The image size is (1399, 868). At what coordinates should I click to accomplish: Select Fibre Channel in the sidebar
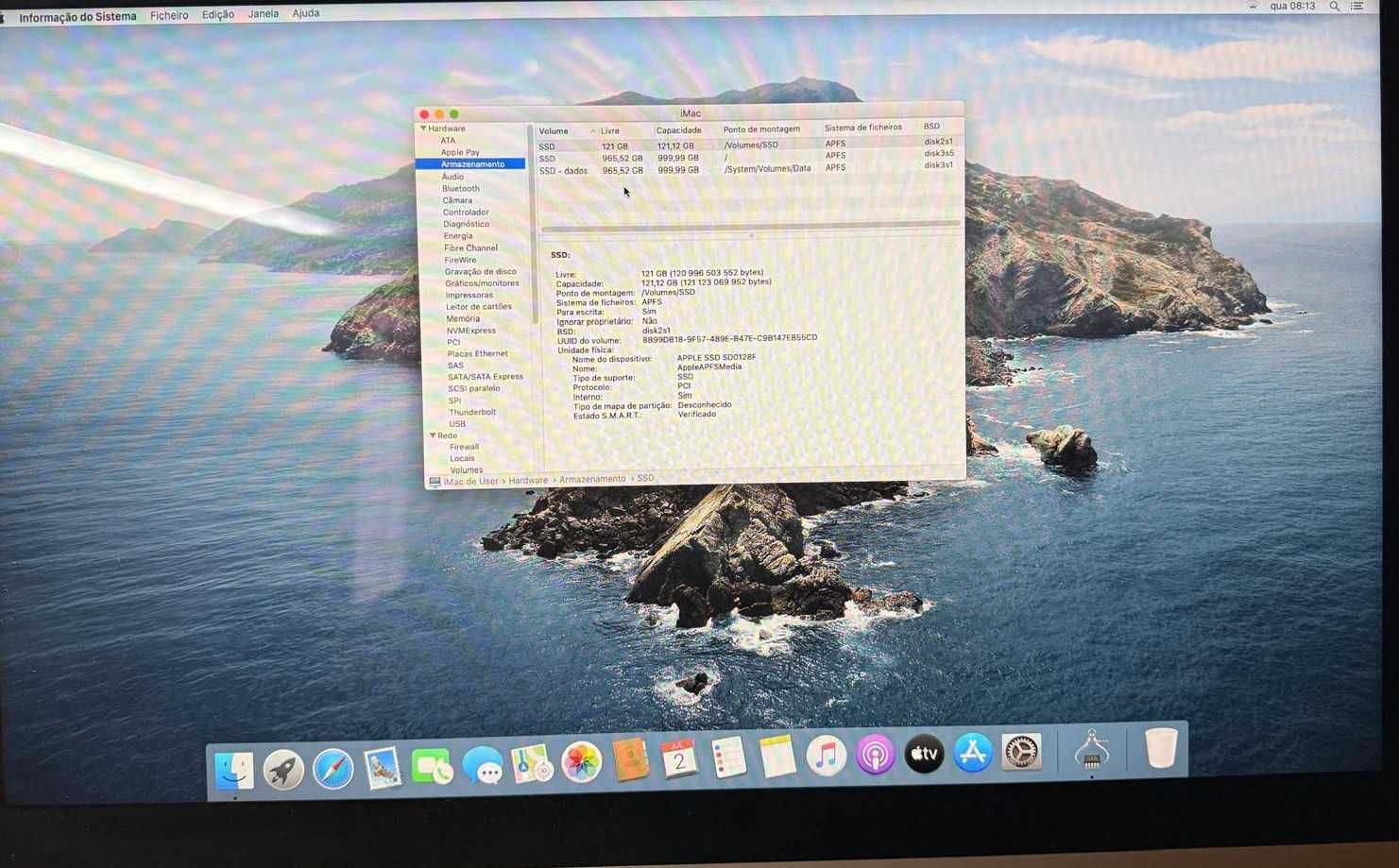(470, 248)
